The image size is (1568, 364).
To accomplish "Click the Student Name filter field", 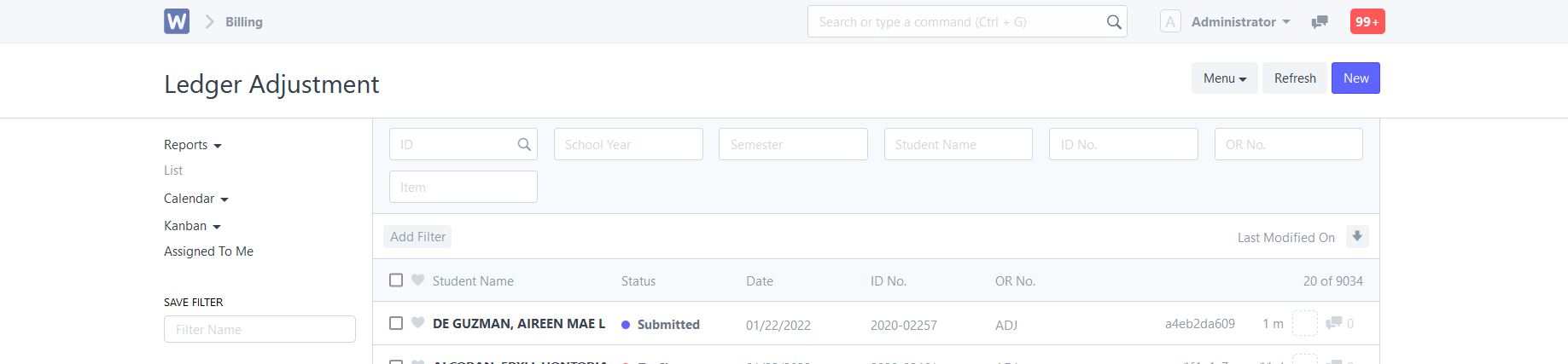I will (x=959, y=144).
